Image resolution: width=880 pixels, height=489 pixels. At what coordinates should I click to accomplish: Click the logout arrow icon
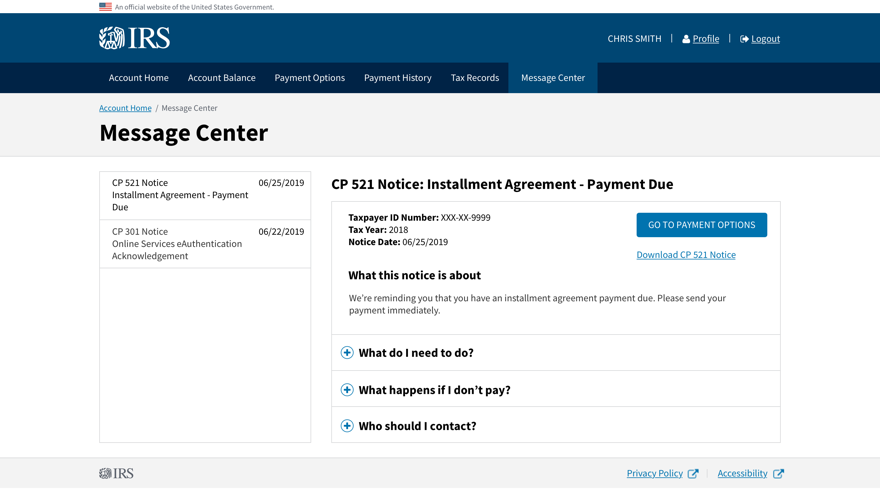[744, 39]
